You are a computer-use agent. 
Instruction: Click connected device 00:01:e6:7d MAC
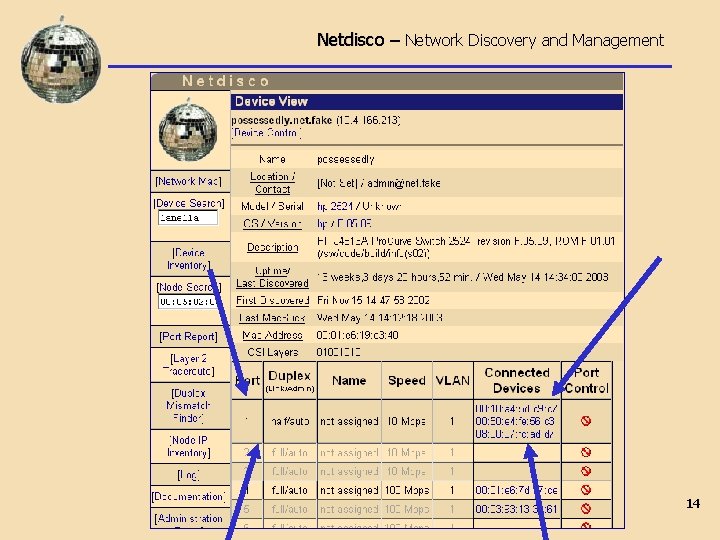[x=517, y=490]
